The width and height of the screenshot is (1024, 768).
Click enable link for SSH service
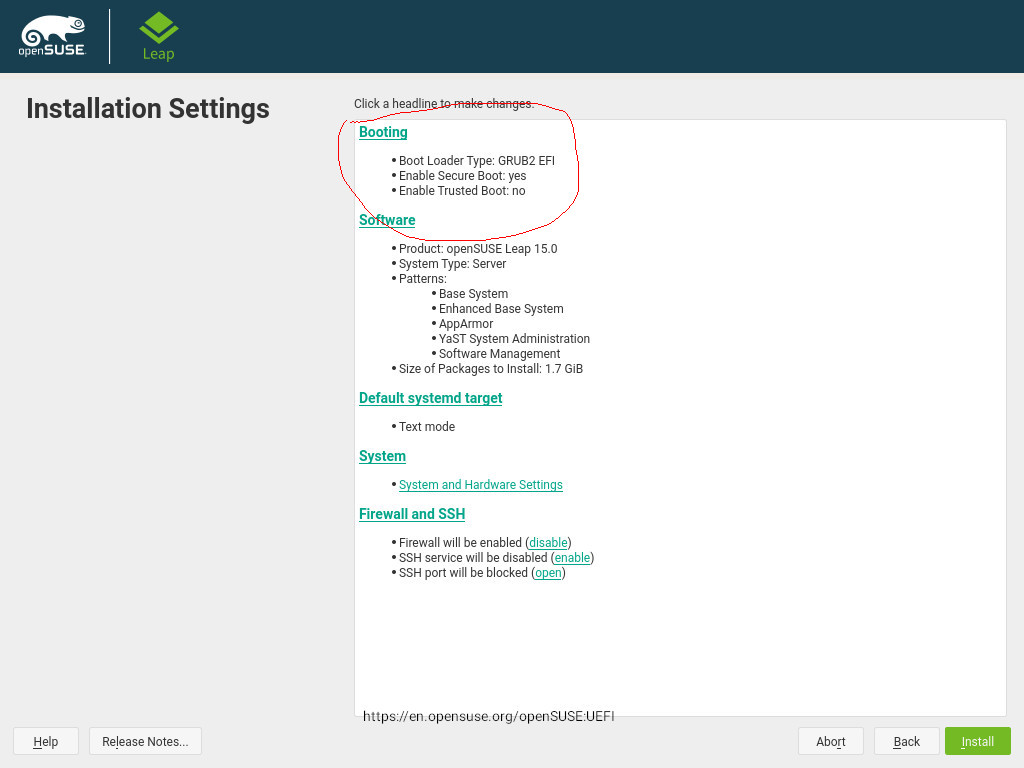tap(572, 558)
